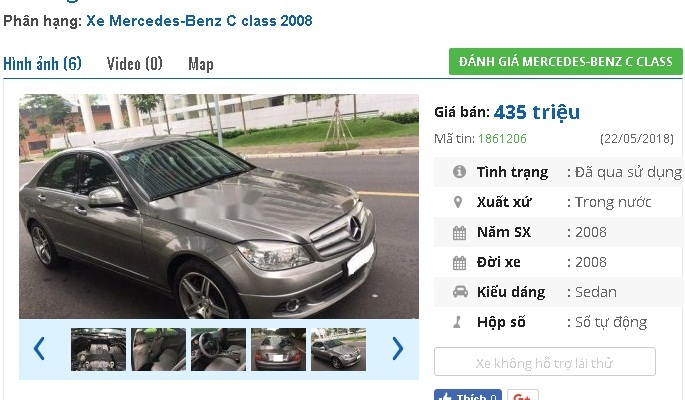Click the calendar icon beside Đời xe
Screen dimensions: 685x400
tap(459, 262)
